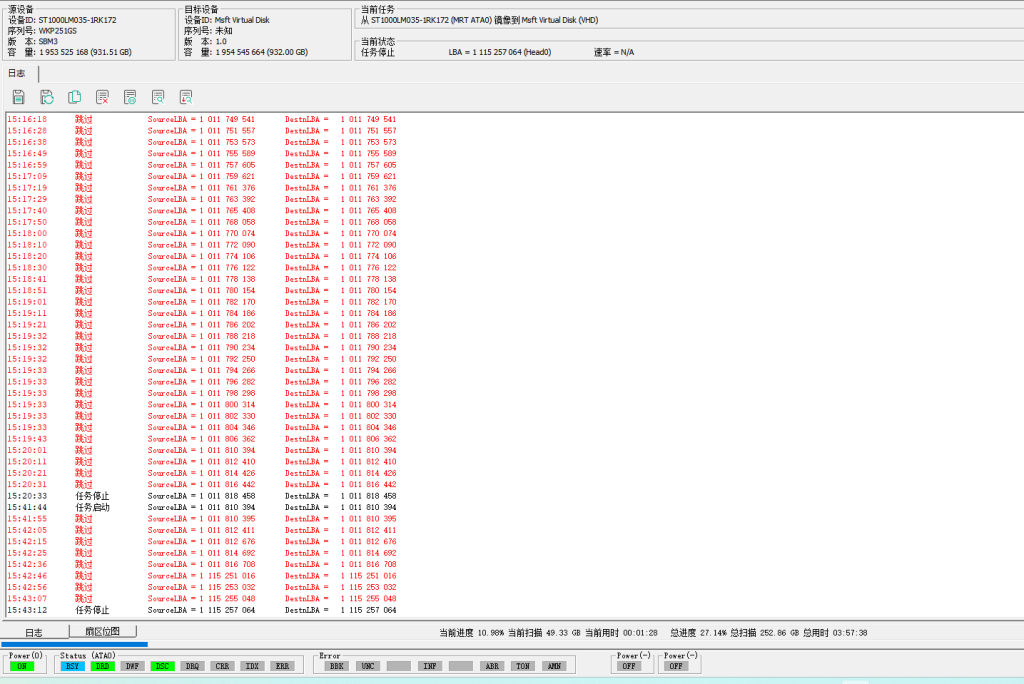Click the green DSC status indicator
The image size is (1024, 684).
[x=163, y=666]
